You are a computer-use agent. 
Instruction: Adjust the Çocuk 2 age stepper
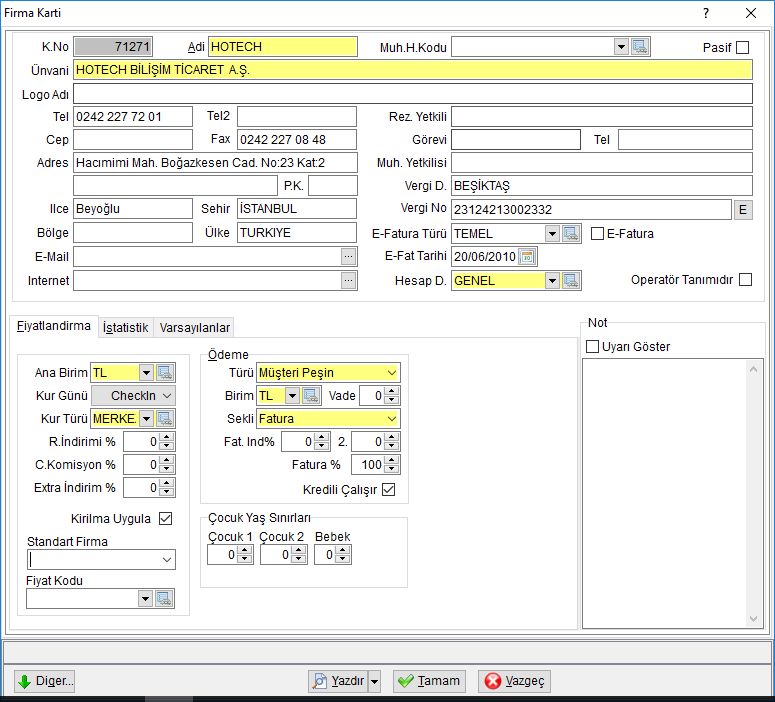click(x=299, y=555)
